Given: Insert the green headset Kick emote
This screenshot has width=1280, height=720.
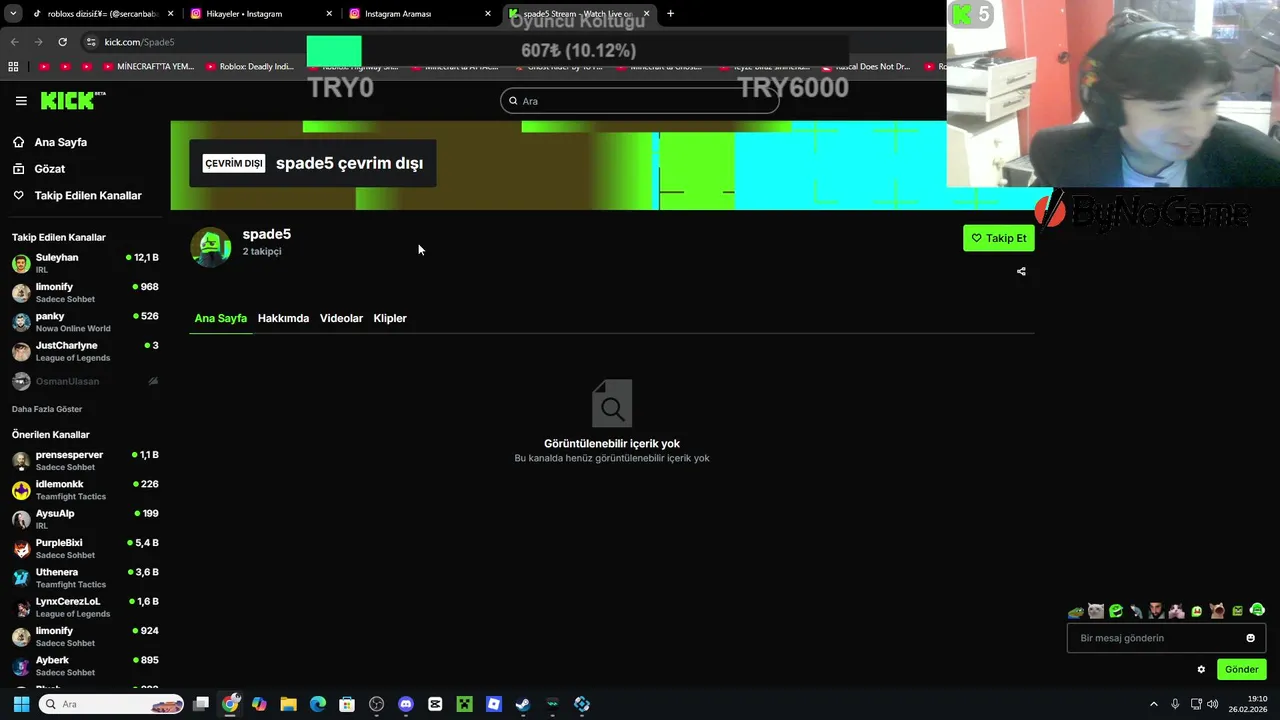Looking at the screenshot, I should click(1258, 610).
